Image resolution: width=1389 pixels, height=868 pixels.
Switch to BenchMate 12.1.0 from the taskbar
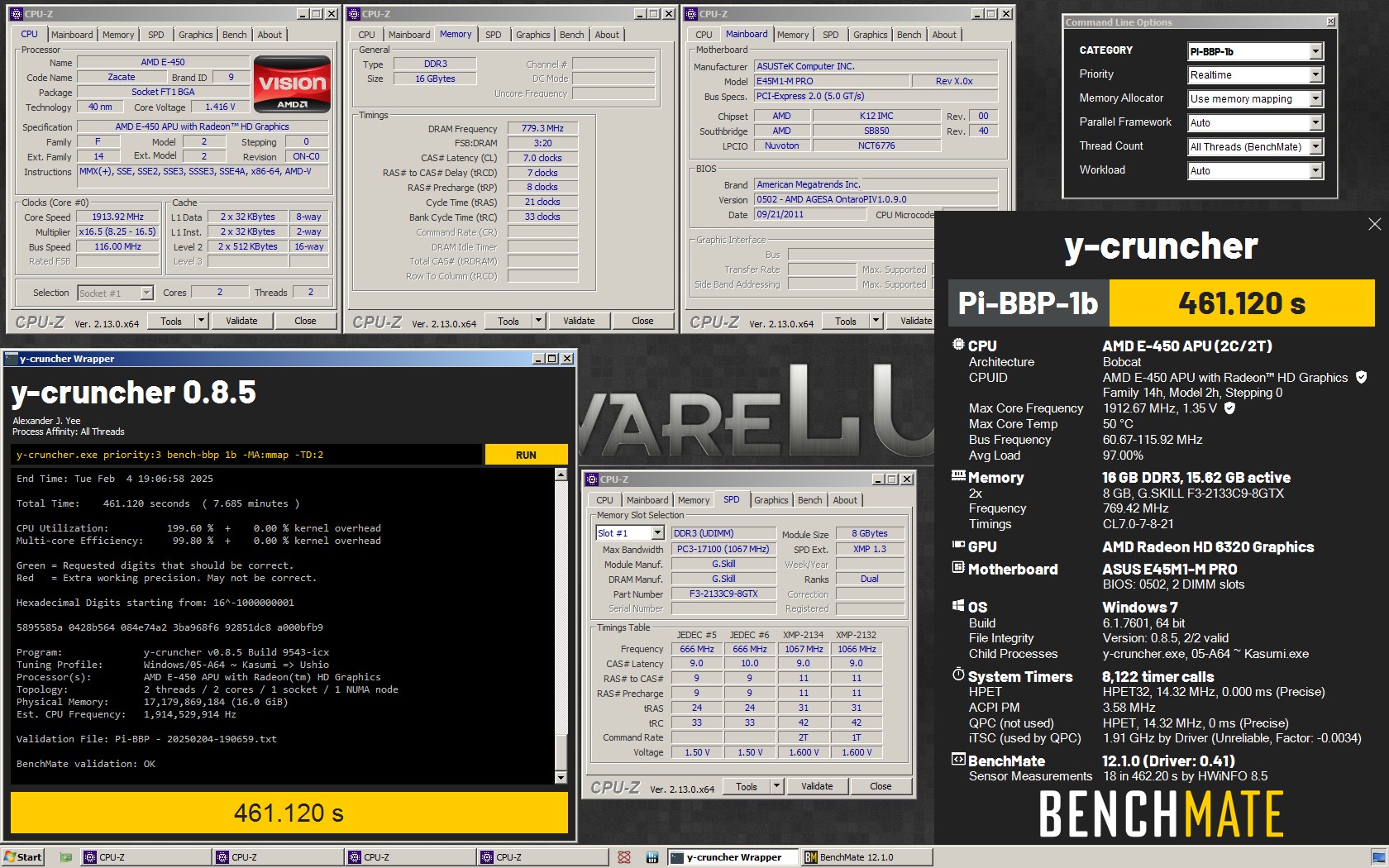coord(866,857)
